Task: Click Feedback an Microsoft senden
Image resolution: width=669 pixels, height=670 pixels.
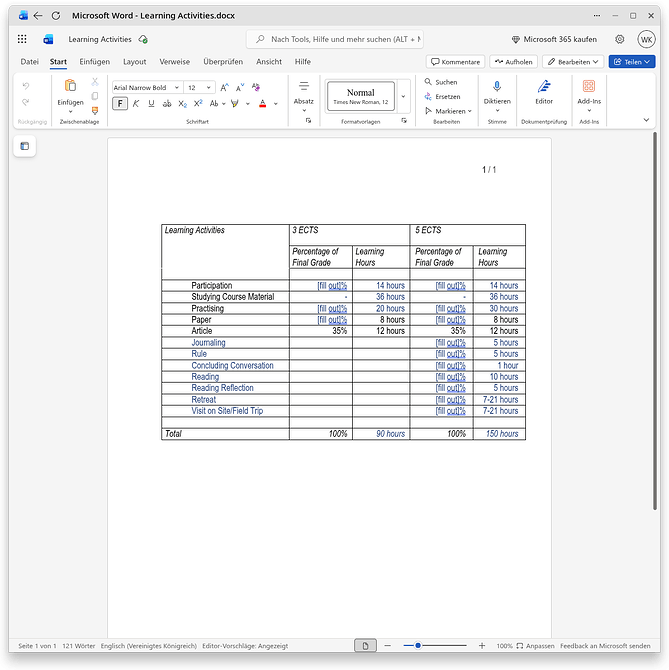Action: (605, 646)
